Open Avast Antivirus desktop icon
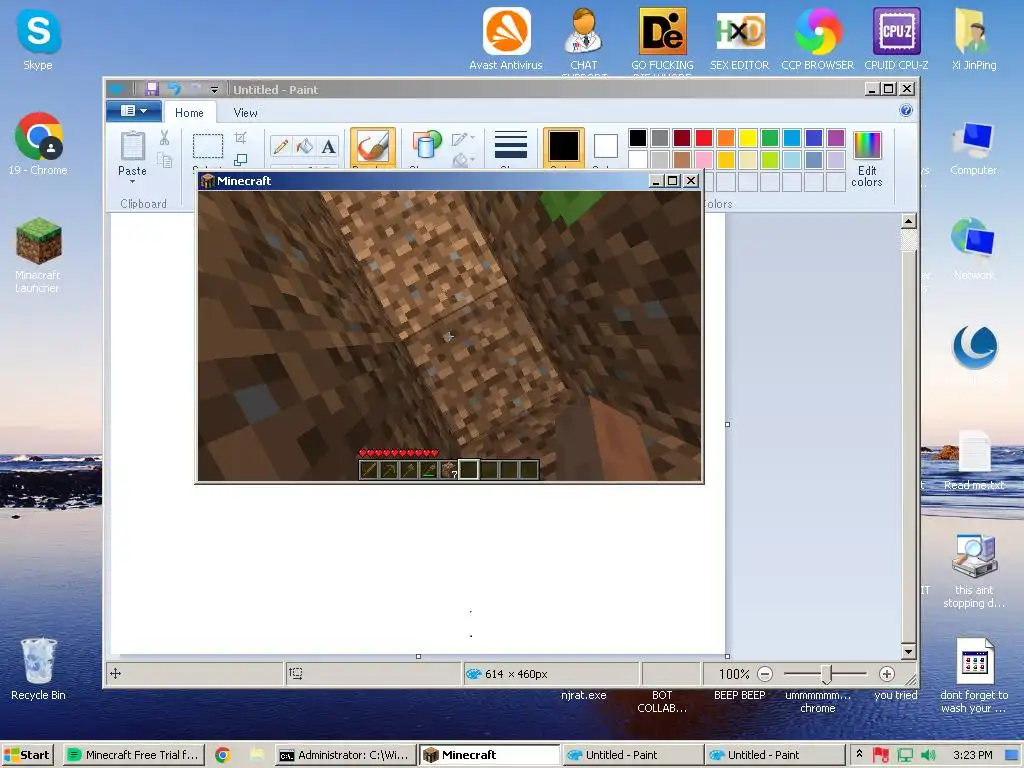The height and width of the screenshot is (768, 1024). pos(506,39)
